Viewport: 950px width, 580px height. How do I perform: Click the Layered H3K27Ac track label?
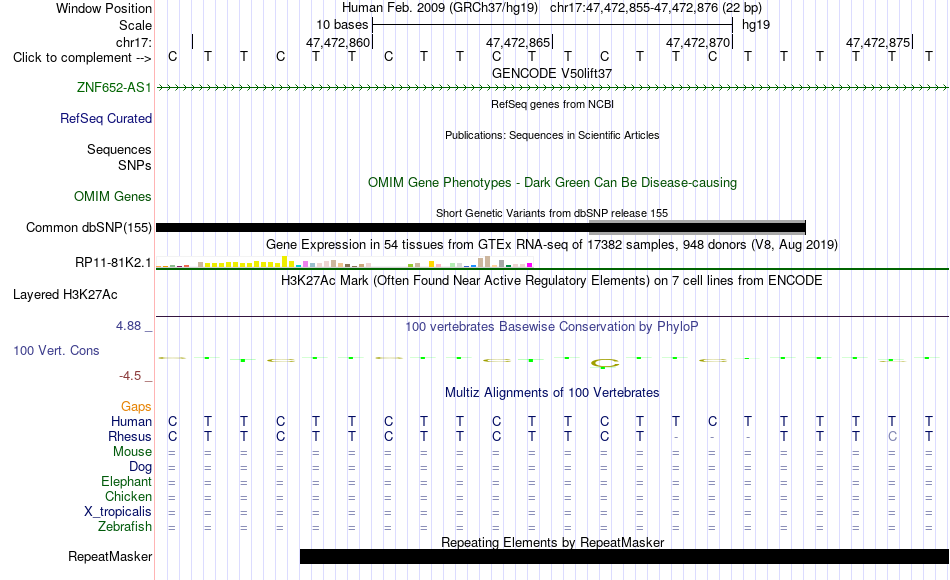point(65,295)
